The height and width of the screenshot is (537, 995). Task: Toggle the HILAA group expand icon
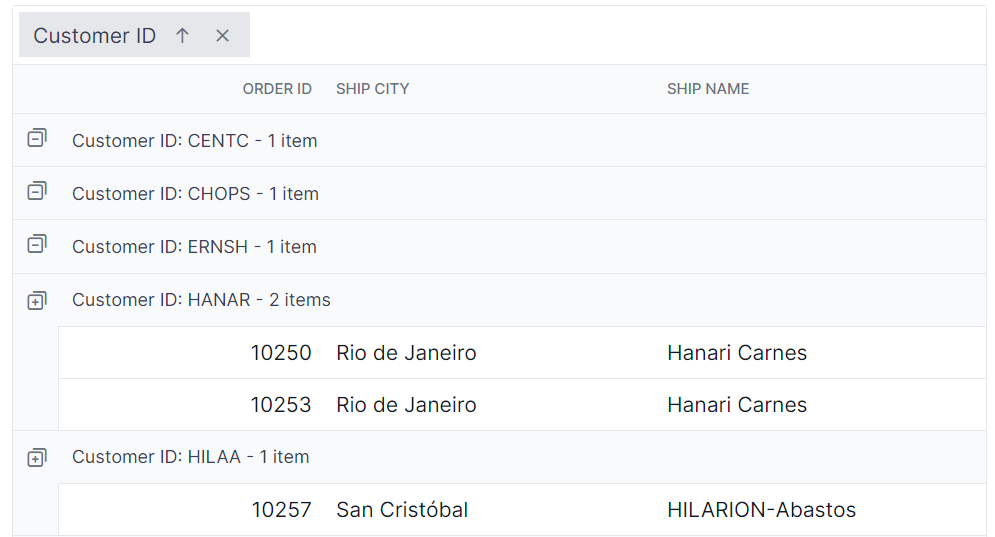(x=37, y=457)
